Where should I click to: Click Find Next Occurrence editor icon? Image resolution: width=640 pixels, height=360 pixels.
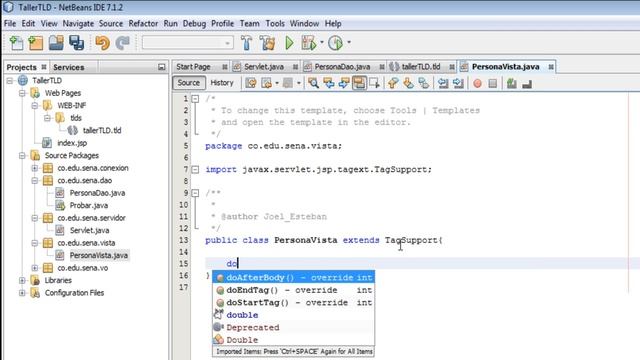(x=344, y=83)
